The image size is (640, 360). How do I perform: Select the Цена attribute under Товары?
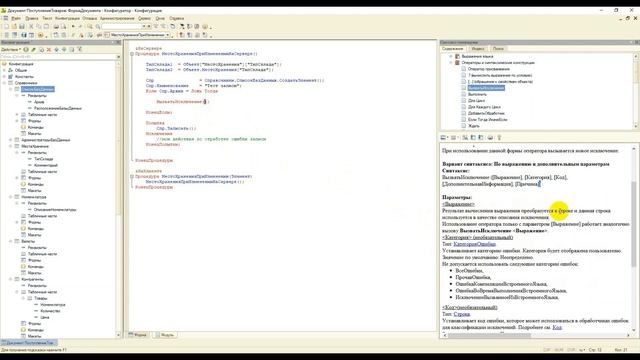tap(44, 317)
